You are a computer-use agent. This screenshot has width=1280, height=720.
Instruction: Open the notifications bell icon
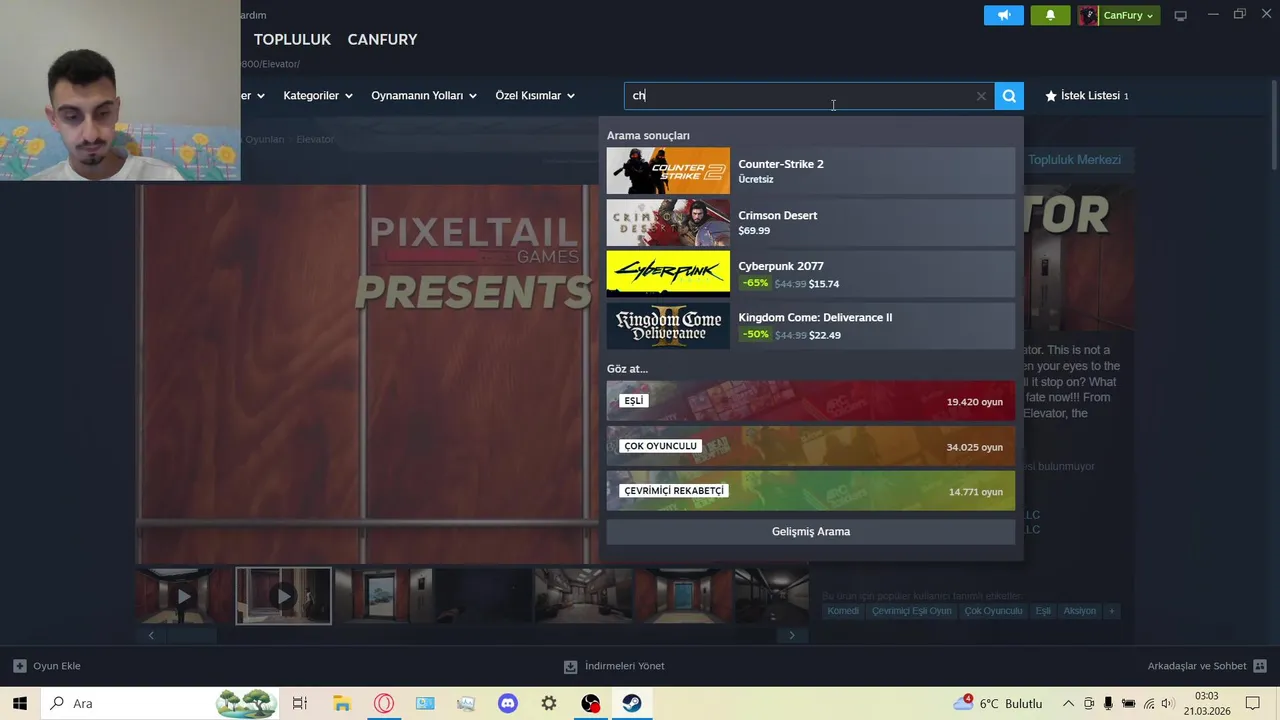coord(1050,15)
